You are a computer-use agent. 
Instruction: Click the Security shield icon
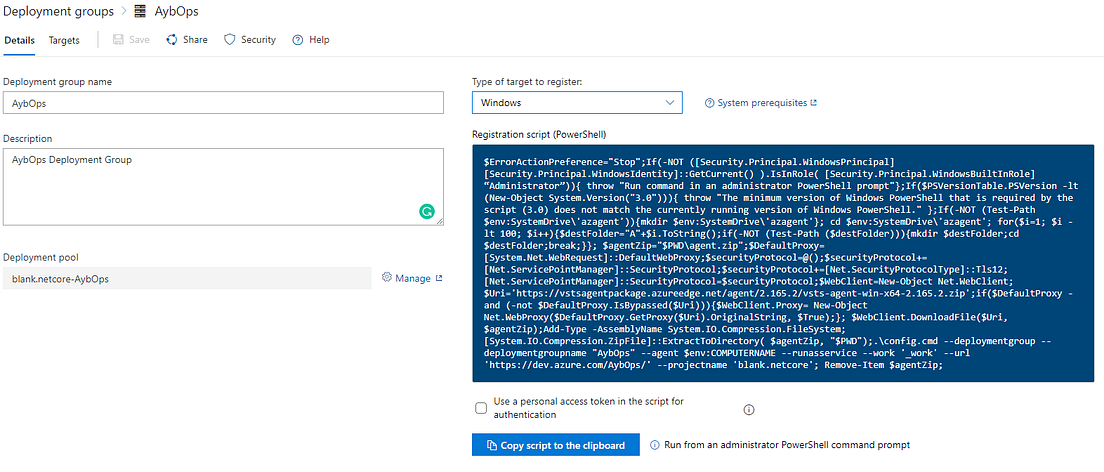[229, 40]
